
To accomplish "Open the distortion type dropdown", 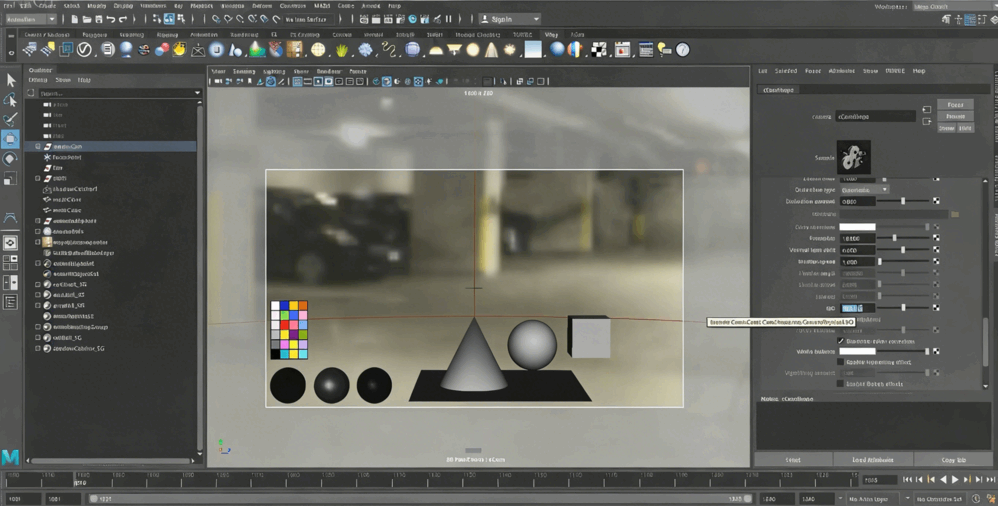I will coord(864,190).
